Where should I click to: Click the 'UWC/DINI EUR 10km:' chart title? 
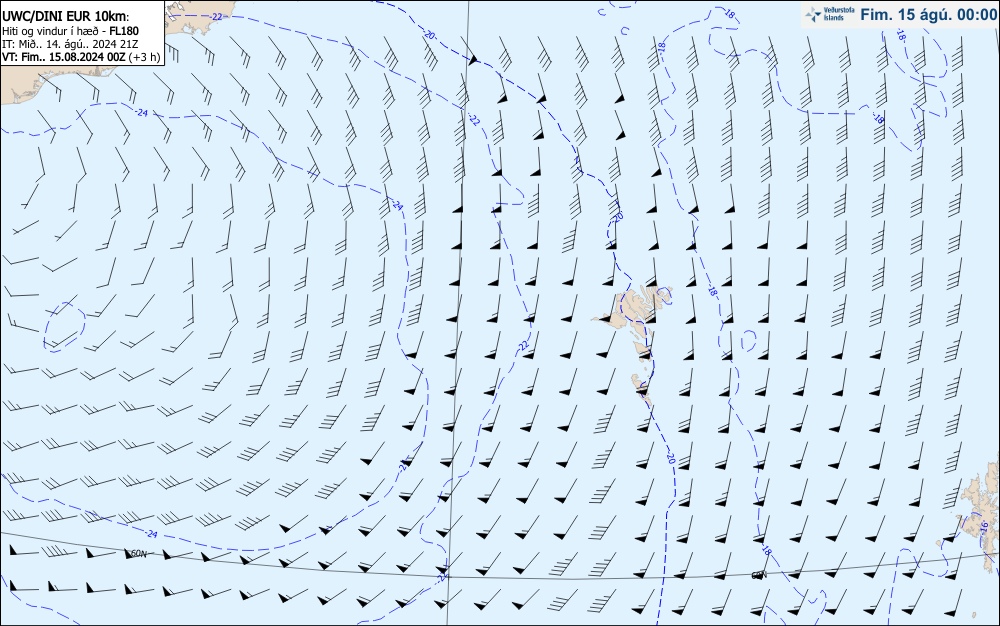tap(66, 17)
